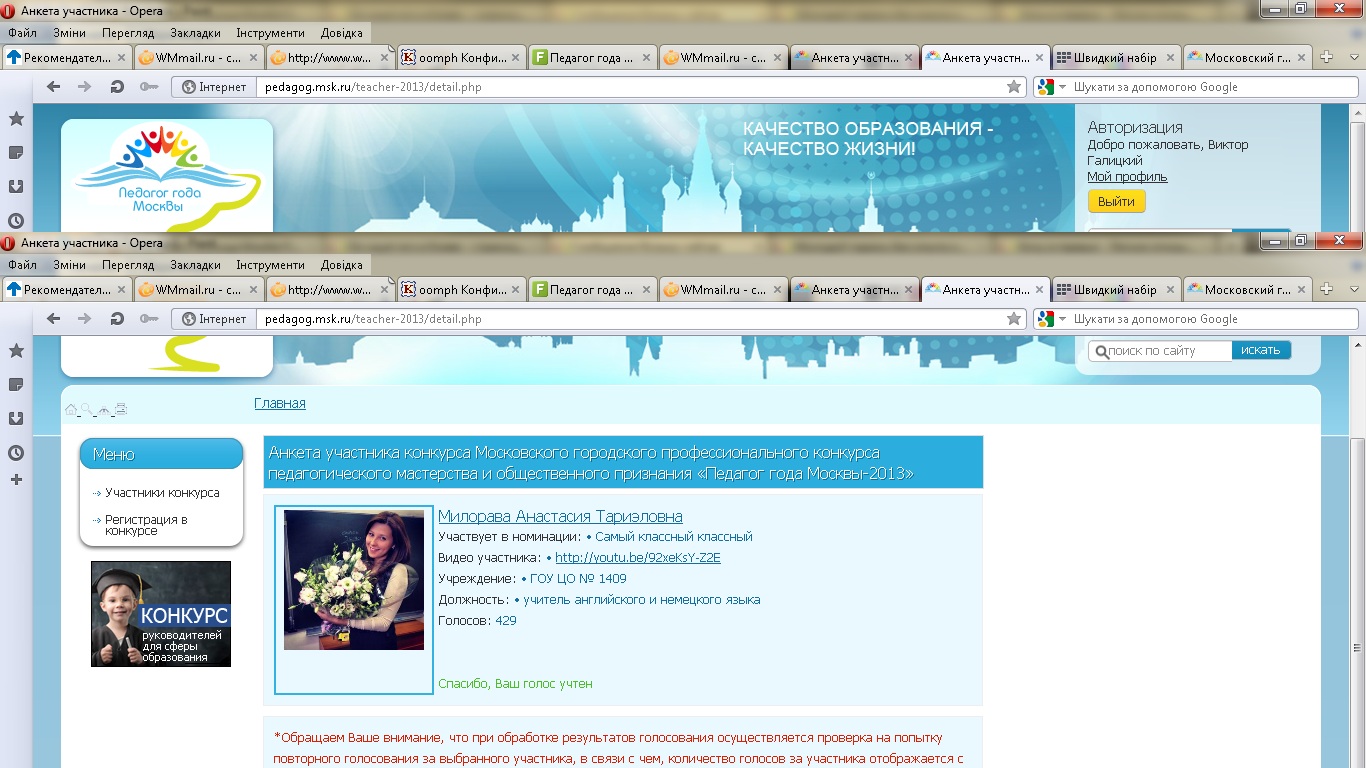Go back in the front Opera window

click(x=54, y=319)
